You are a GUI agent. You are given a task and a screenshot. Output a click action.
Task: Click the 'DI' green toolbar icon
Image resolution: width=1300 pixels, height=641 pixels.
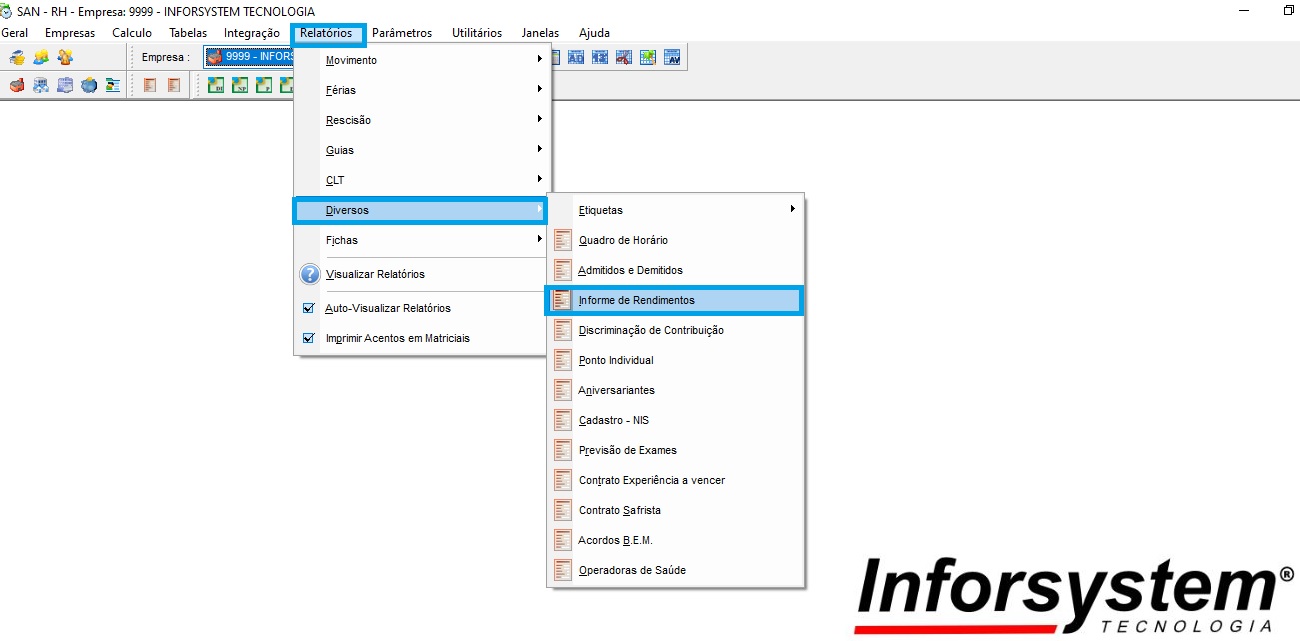[216, 85]
